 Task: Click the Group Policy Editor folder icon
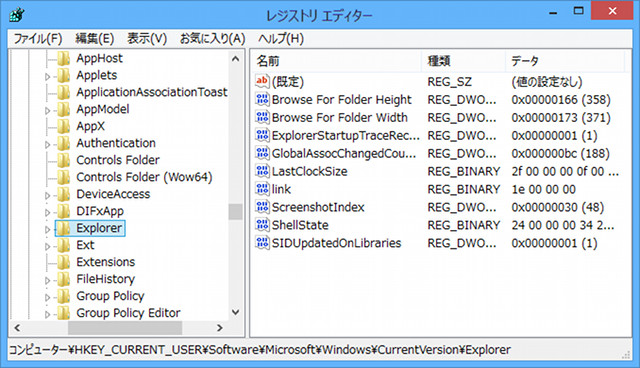(x=64, y=313)
